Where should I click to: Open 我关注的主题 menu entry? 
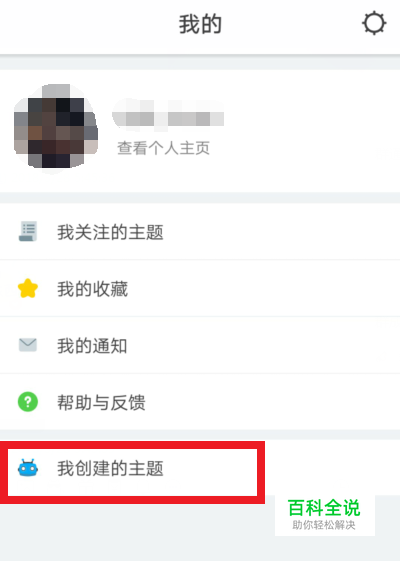pos(200,231)
